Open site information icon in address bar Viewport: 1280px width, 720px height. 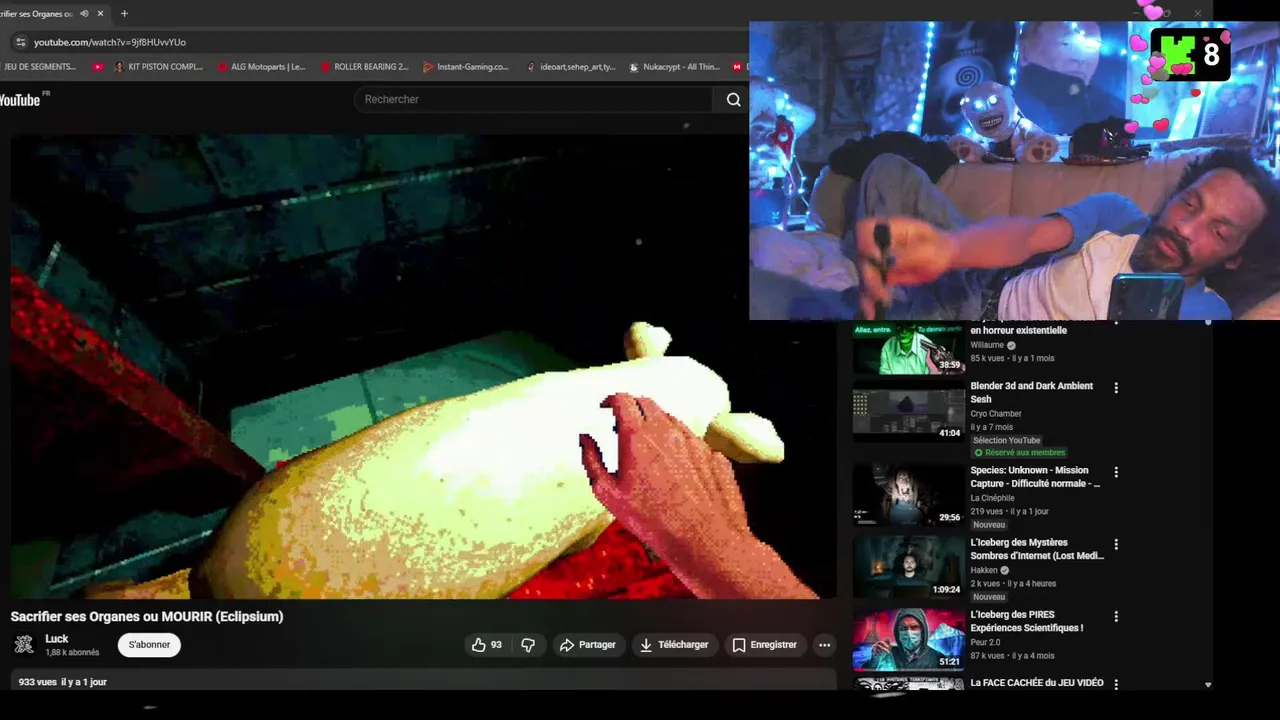20,42
